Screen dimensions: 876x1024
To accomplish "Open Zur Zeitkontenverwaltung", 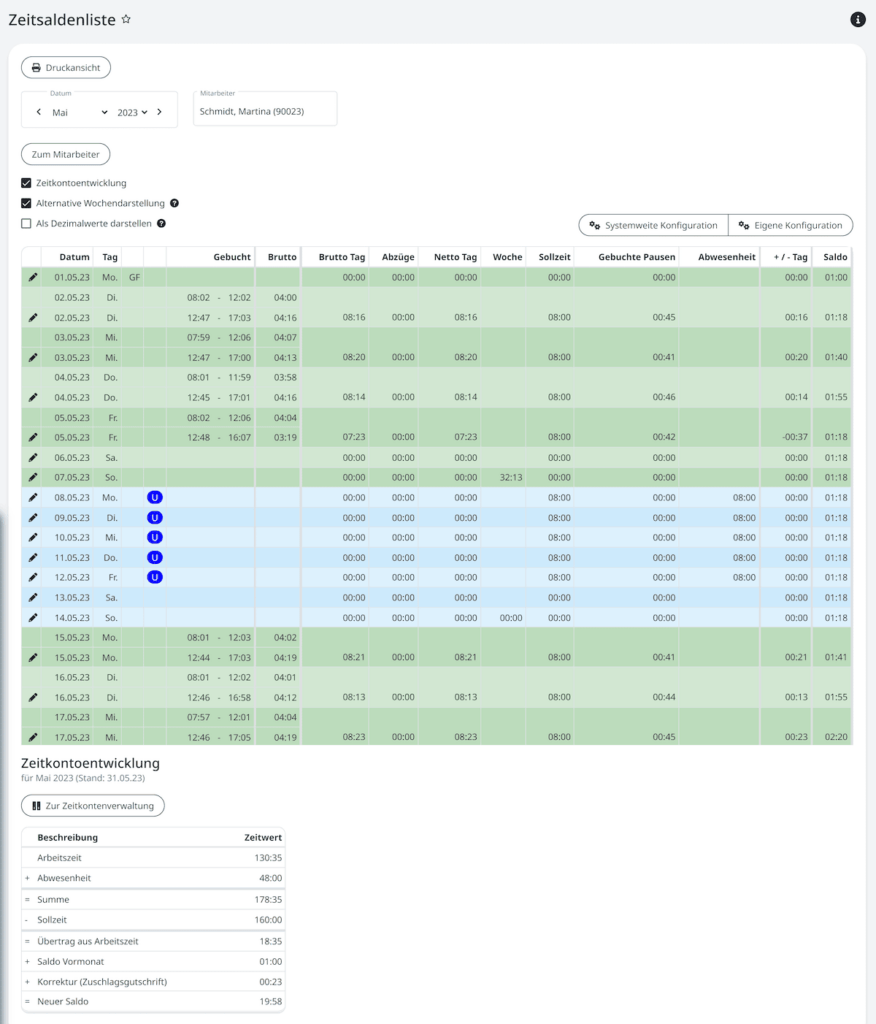I will [92, 805].
